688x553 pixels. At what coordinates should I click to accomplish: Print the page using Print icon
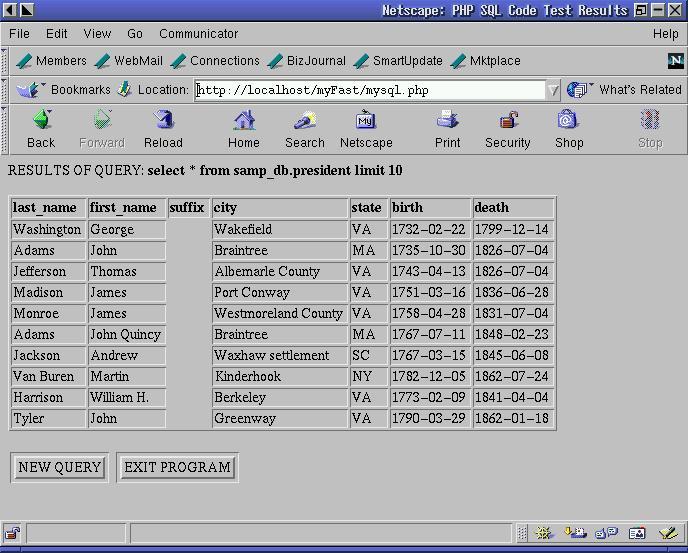[447, 122]
